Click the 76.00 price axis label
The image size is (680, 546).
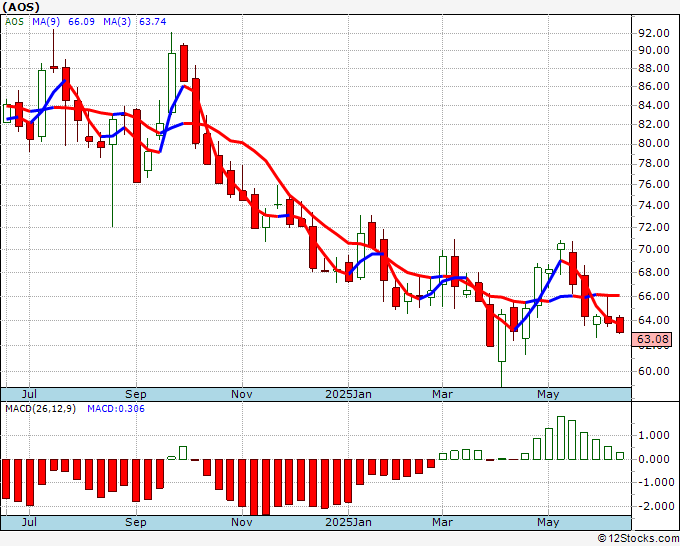(654, 184)
